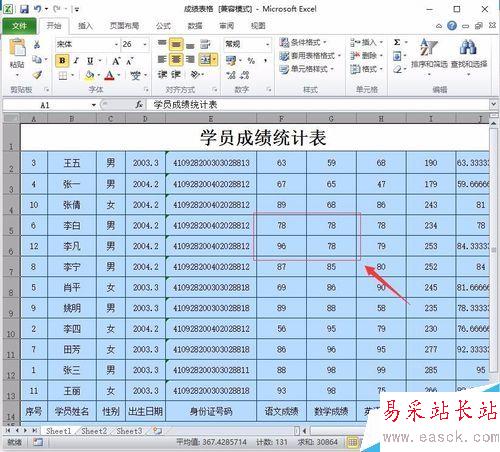Viewport: 500px width, 452px height.
Task: Open the fill color dropdown arrow
Action: [x=99, y=76]
